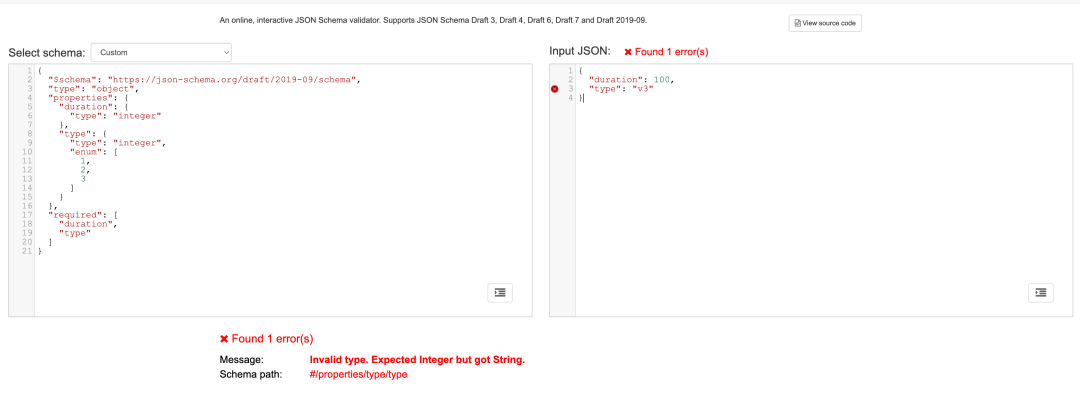Click the red error marker on line 3
Image resolution: width=1080 pixels, height=405 pixels.
point(555,89)
